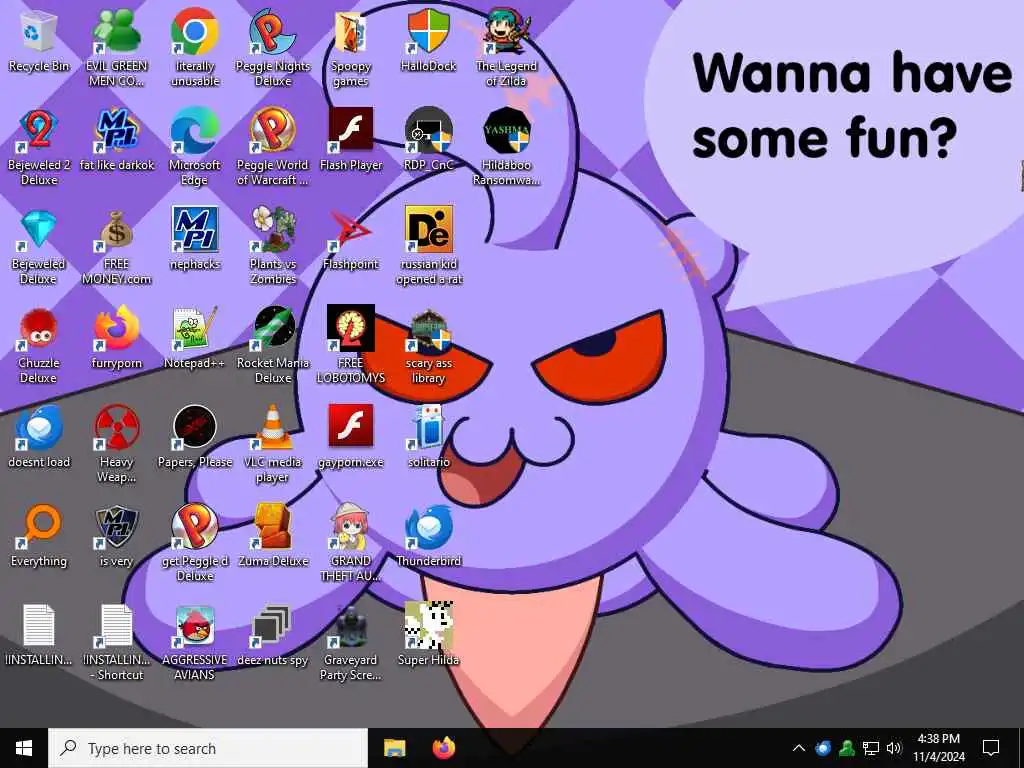This screenshot has width=1024, height=768.
Task: Open the Windows Start menu
Action: 24,748
